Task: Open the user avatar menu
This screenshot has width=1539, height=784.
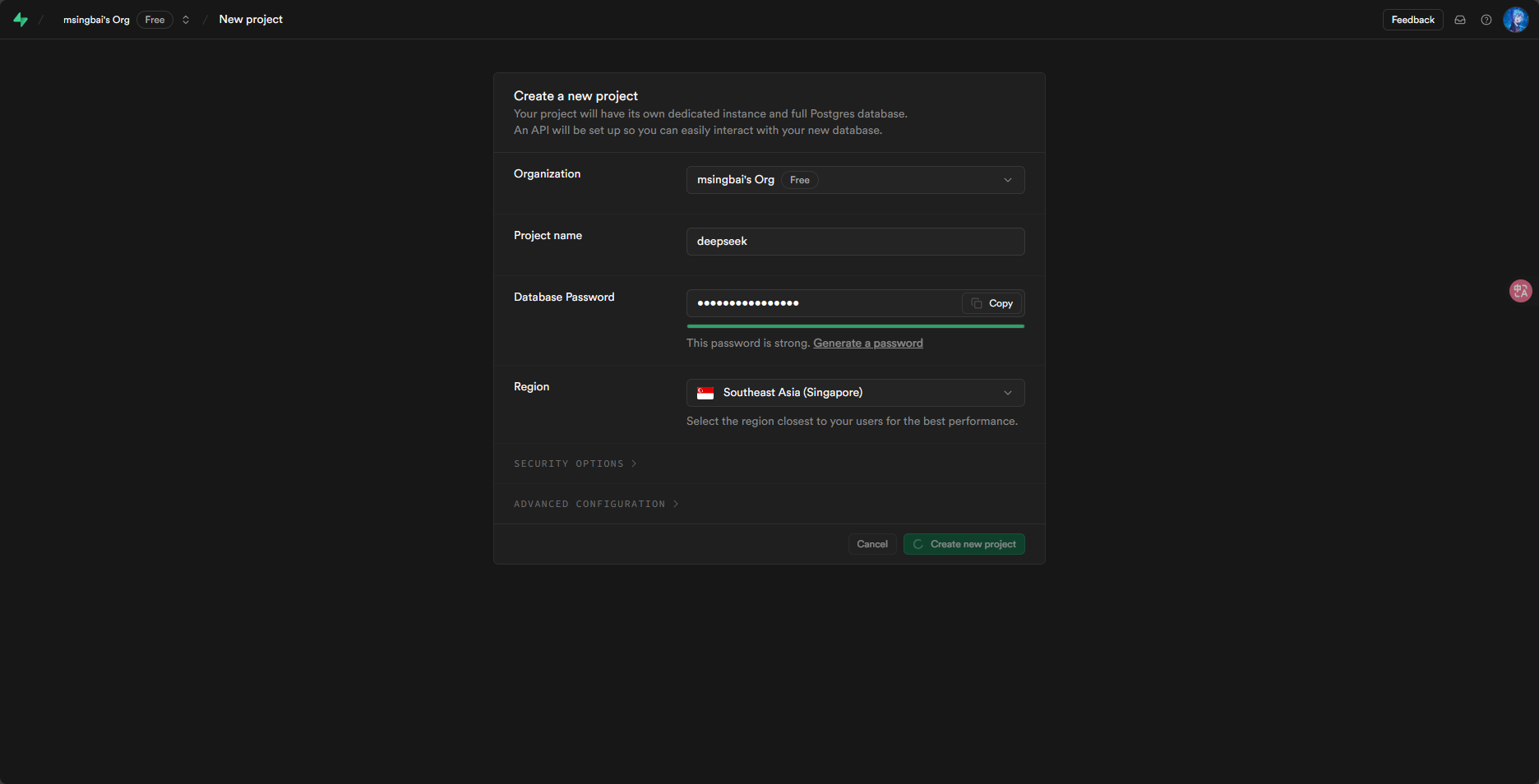Action: [x=1515, y=20]
